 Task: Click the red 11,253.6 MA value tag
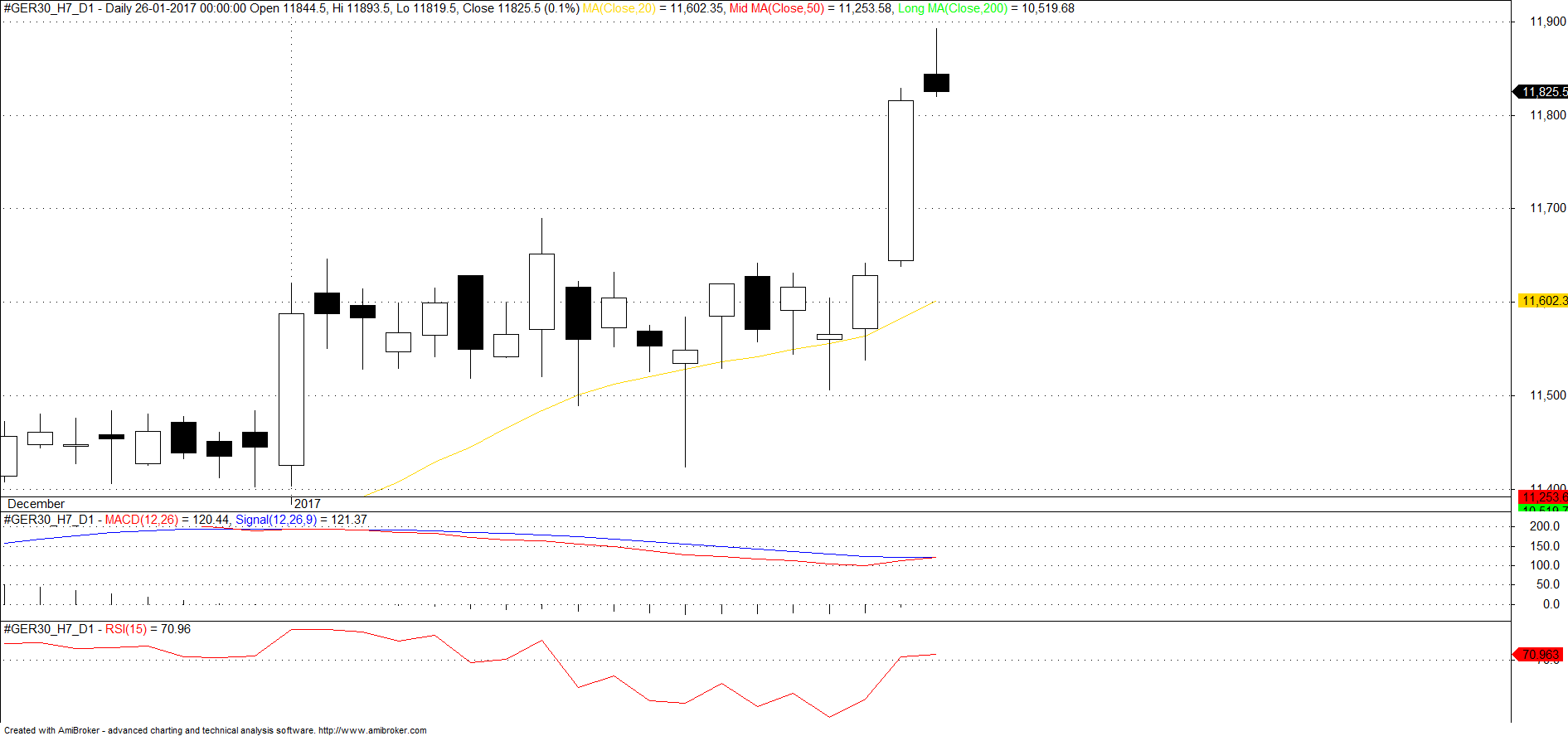tap(1543, 497)
